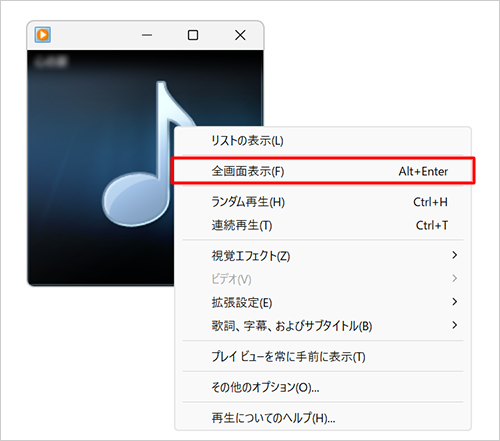Expand the 視覚エフェクト(Z) chevron arrow
The height and width of the screenshot is (441, 500).
click(x=454, y=255)
